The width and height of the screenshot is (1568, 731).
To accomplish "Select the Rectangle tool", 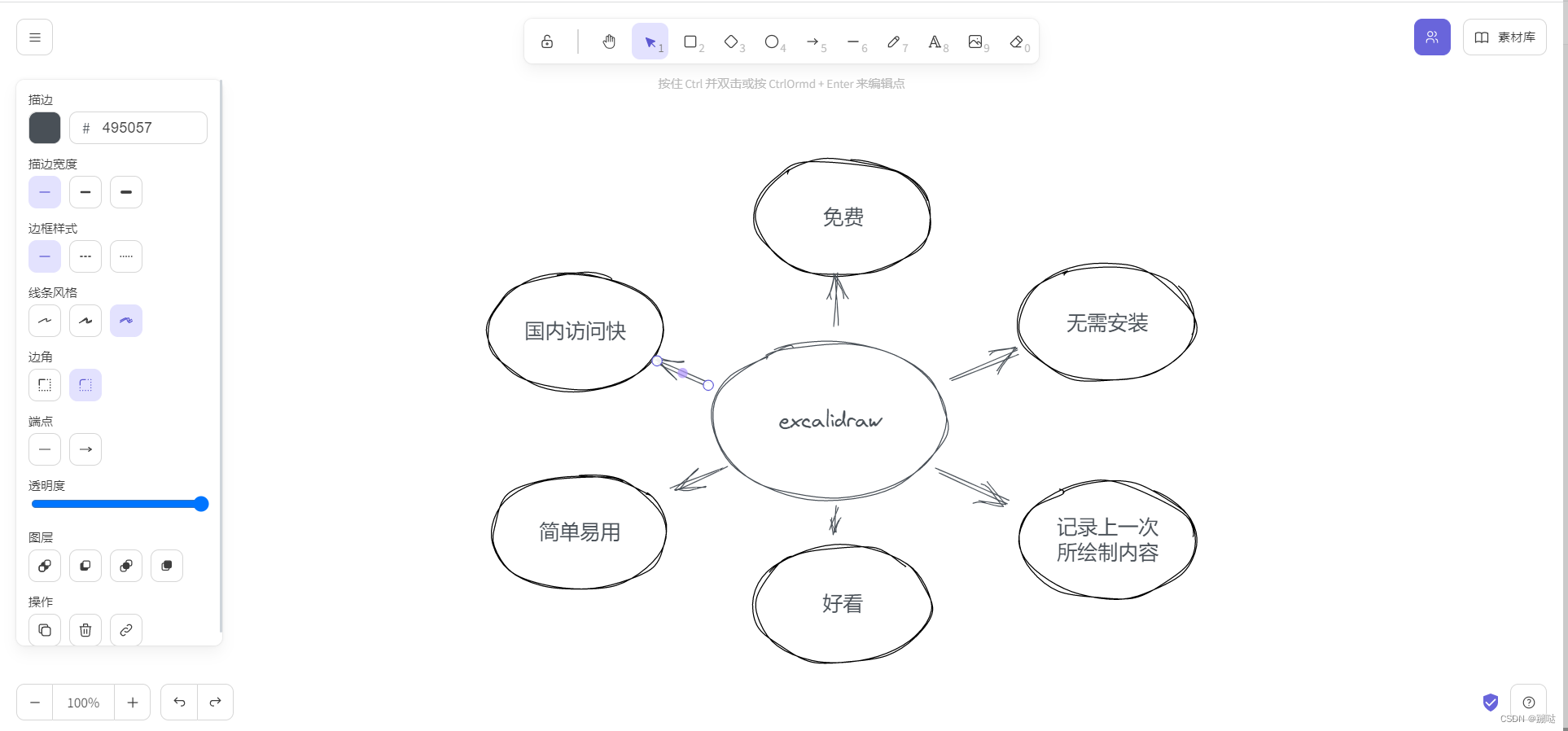I will pos(690,42).
